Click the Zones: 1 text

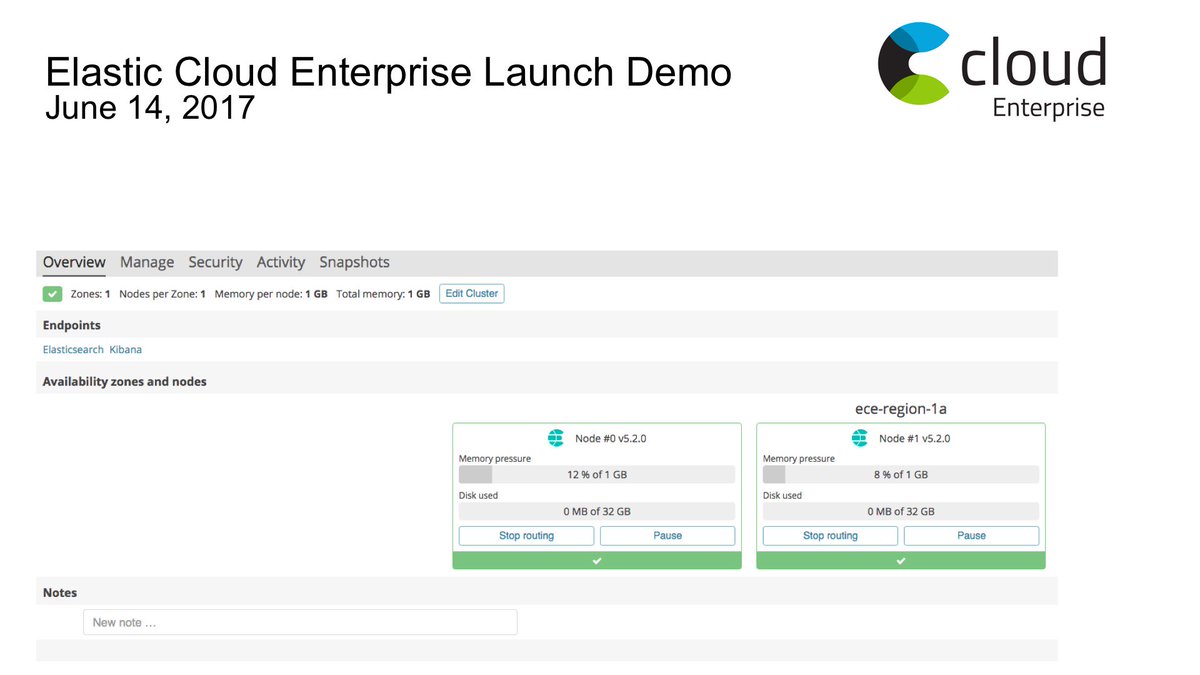[x=90, y=294]
